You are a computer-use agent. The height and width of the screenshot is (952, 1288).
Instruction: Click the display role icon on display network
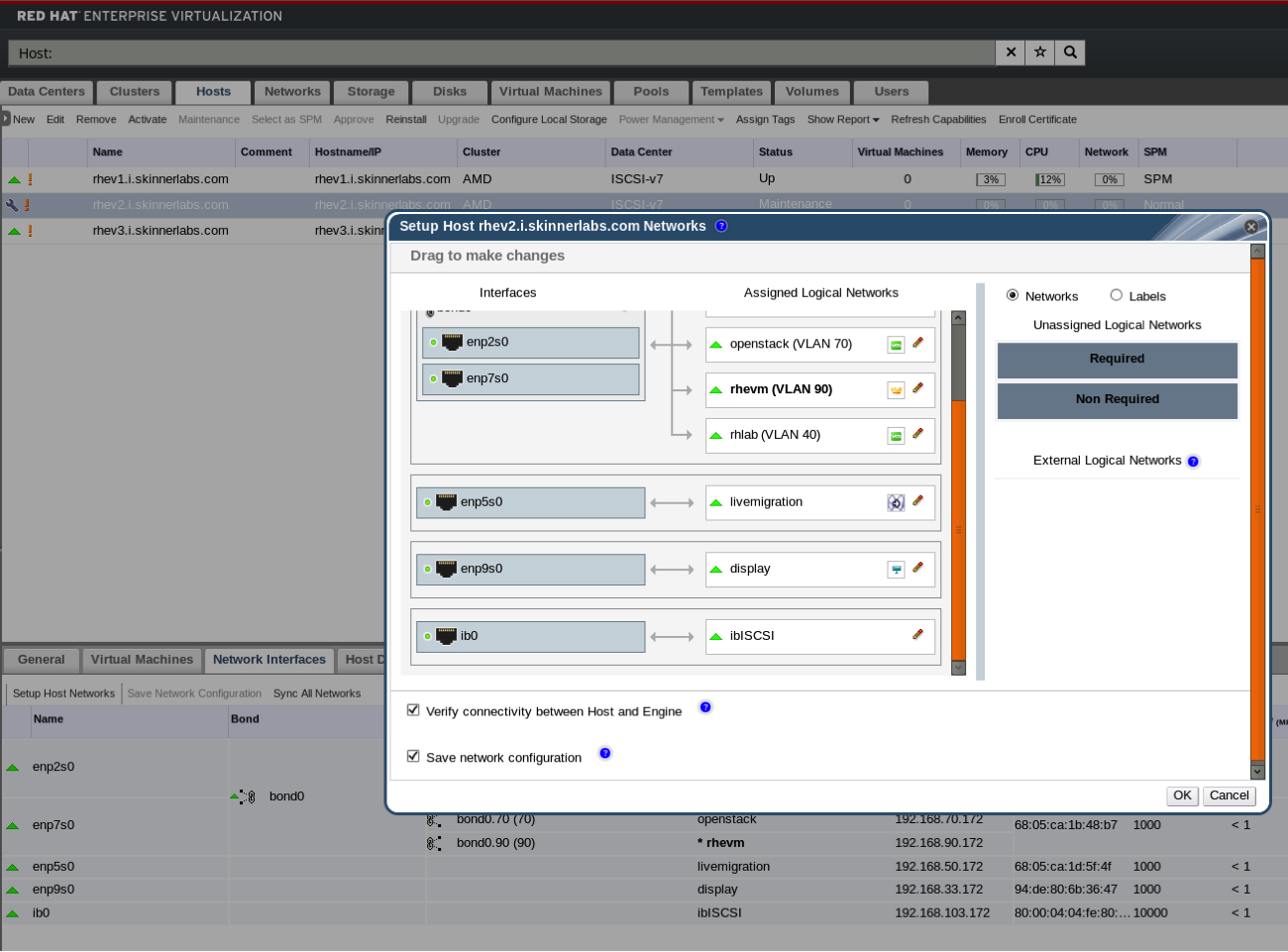(896, 570)
